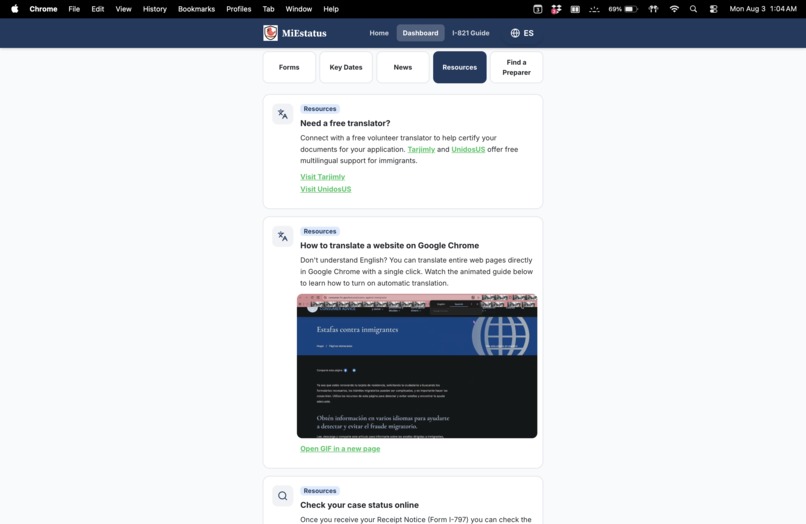
Task: Click the date and time clock
Action: (x=763, y=9)
